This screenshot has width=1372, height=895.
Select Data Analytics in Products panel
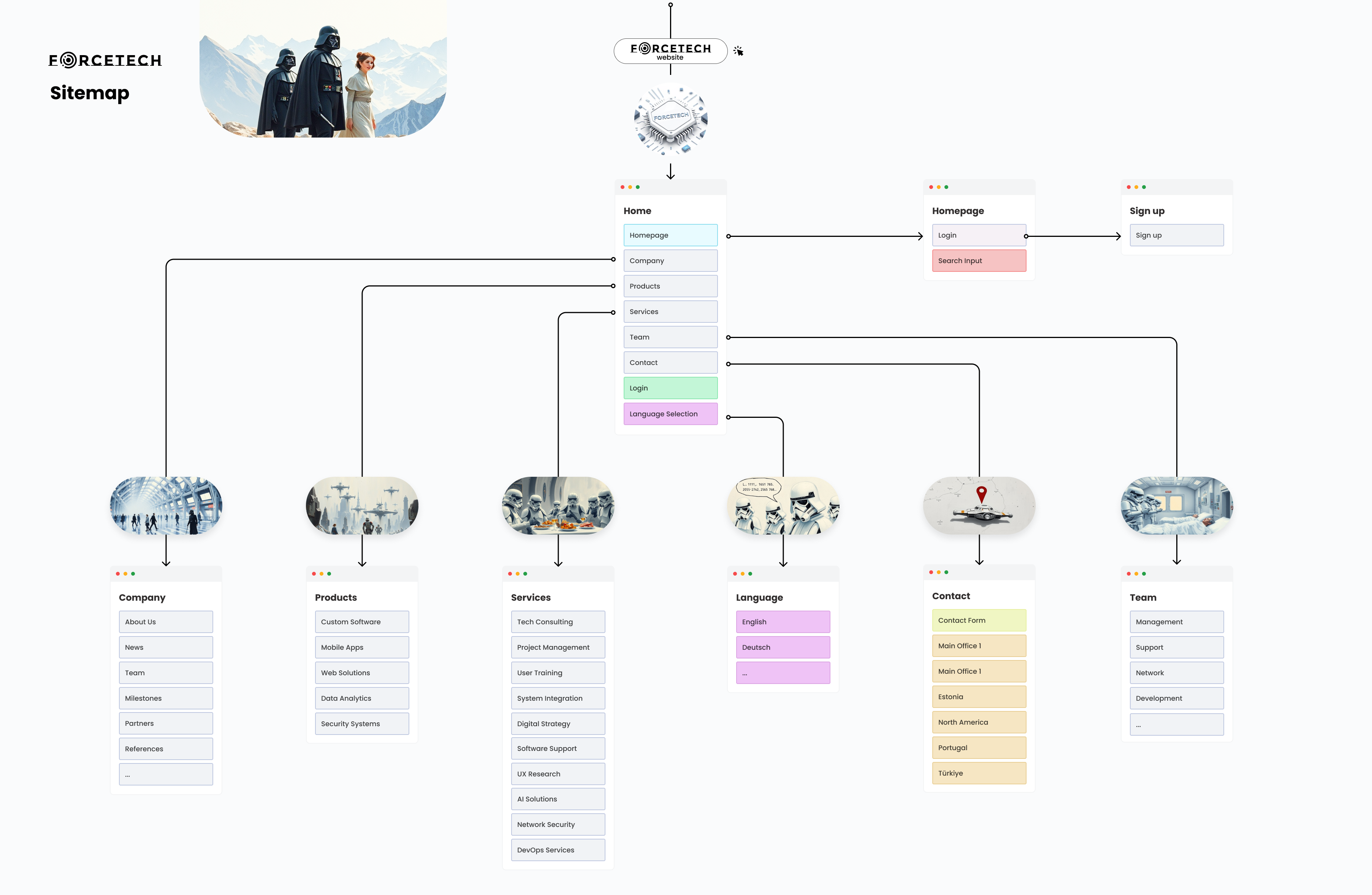361,698
